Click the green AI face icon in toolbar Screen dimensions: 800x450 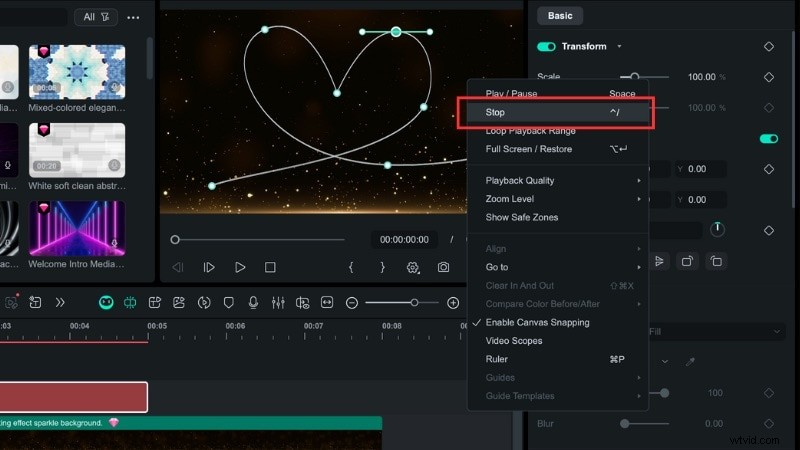106,303
